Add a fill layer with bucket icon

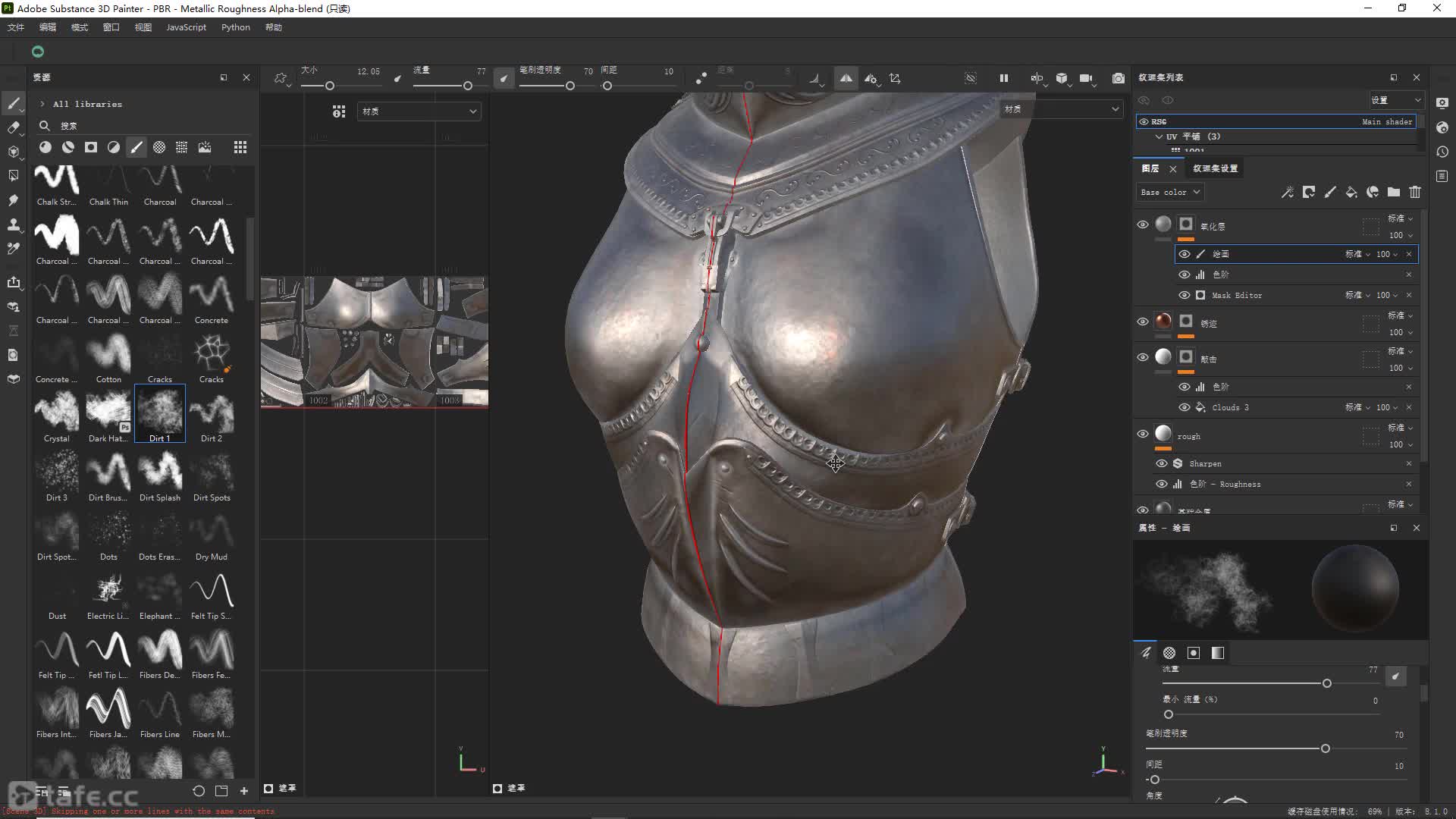[1351, 193]
